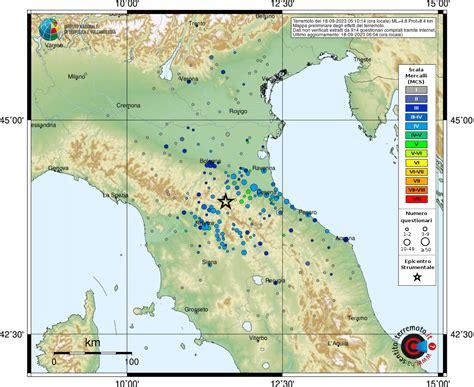
Task: Click the Epicentro Strumentale legend label
Action: (x=417, y=264)
